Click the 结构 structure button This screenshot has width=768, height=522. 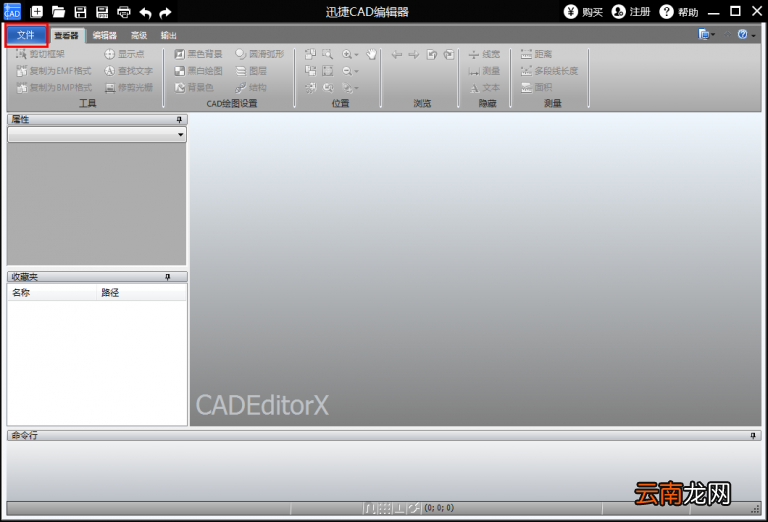[x=251, y=88]
